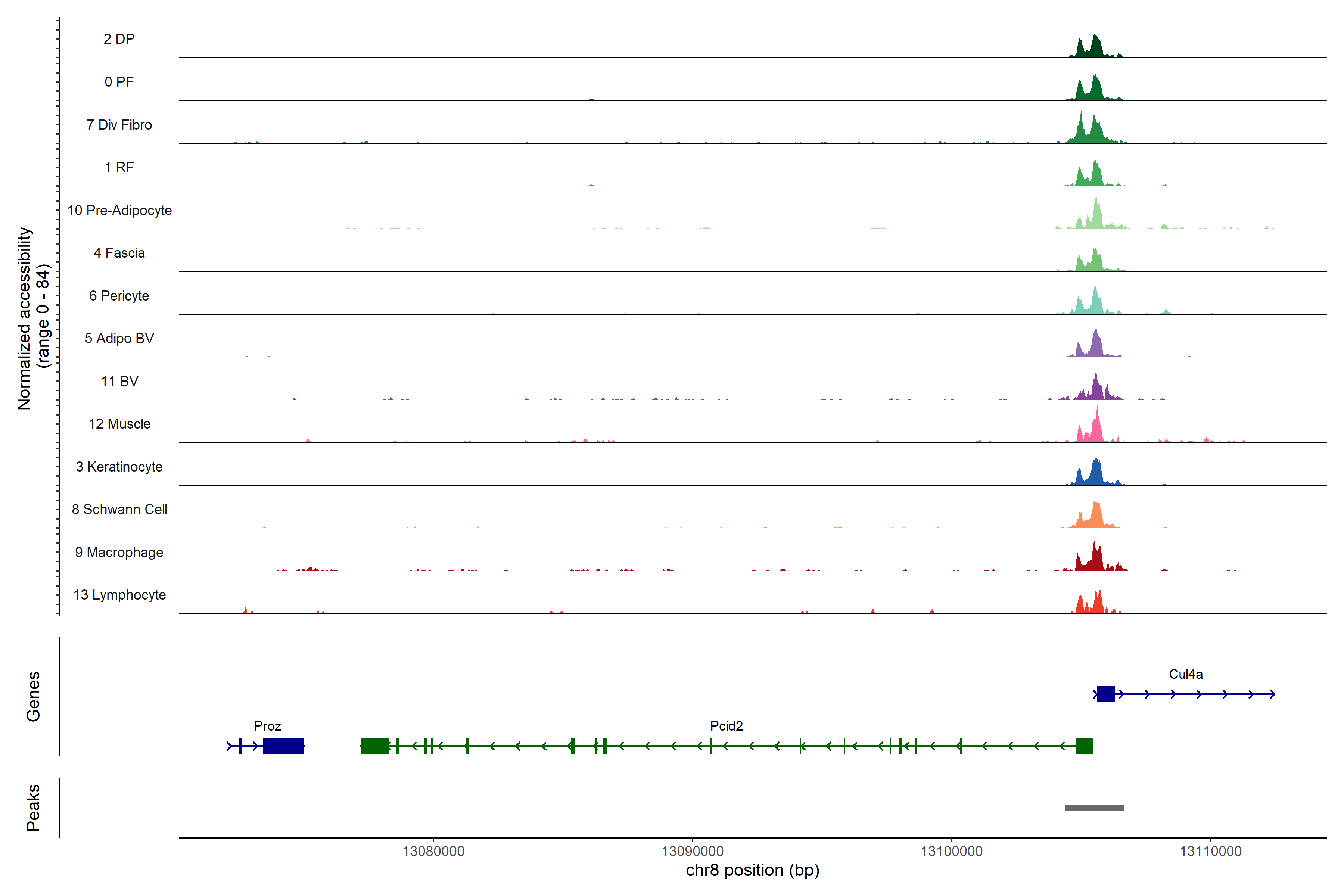Click the Proz gene label
This screenshot has height=896, width=1344.
pyautogui.click(x=267, y=726)
